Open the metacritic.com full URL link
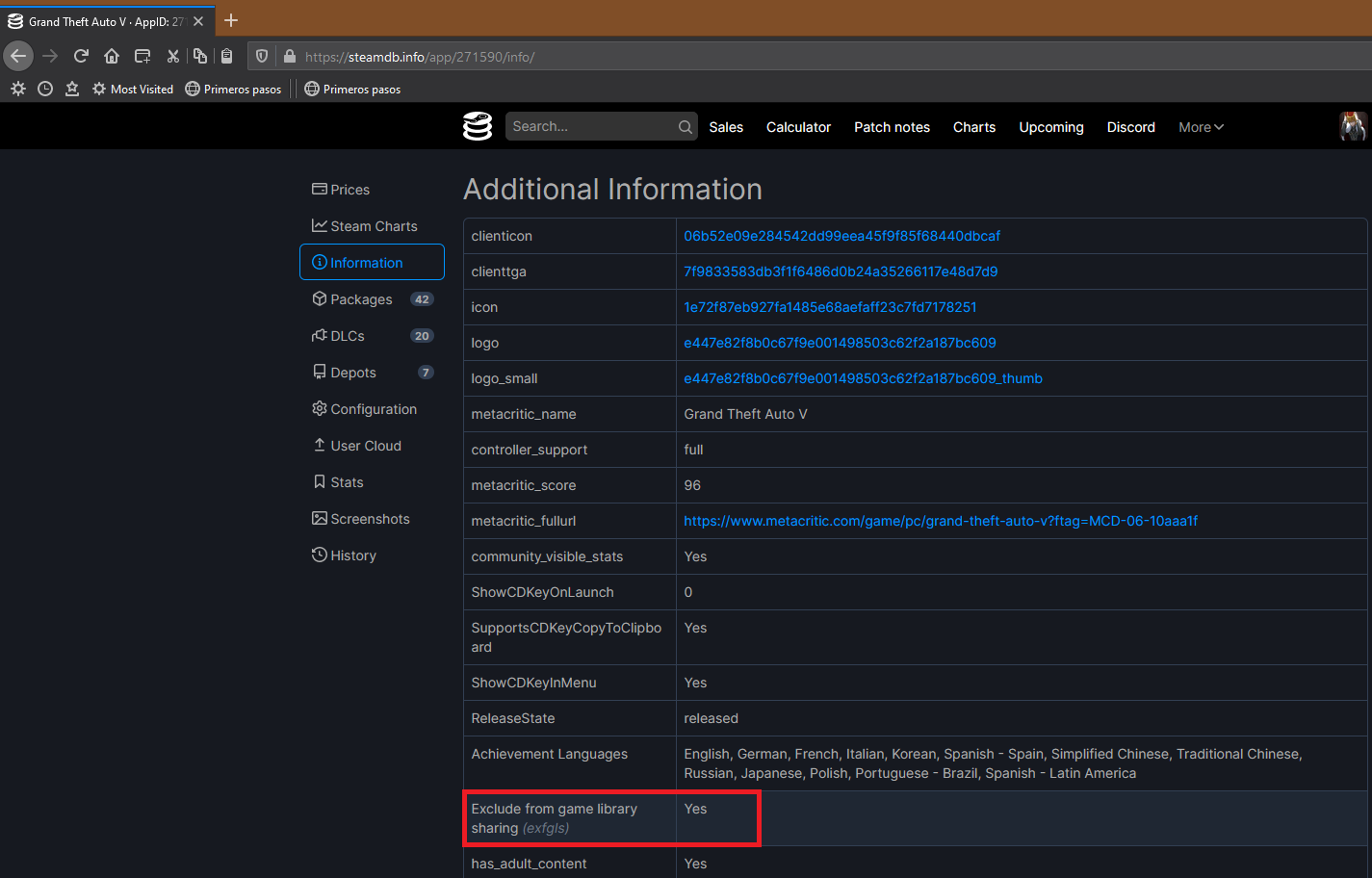The image size is (1372, 878). tap(941, 521)
